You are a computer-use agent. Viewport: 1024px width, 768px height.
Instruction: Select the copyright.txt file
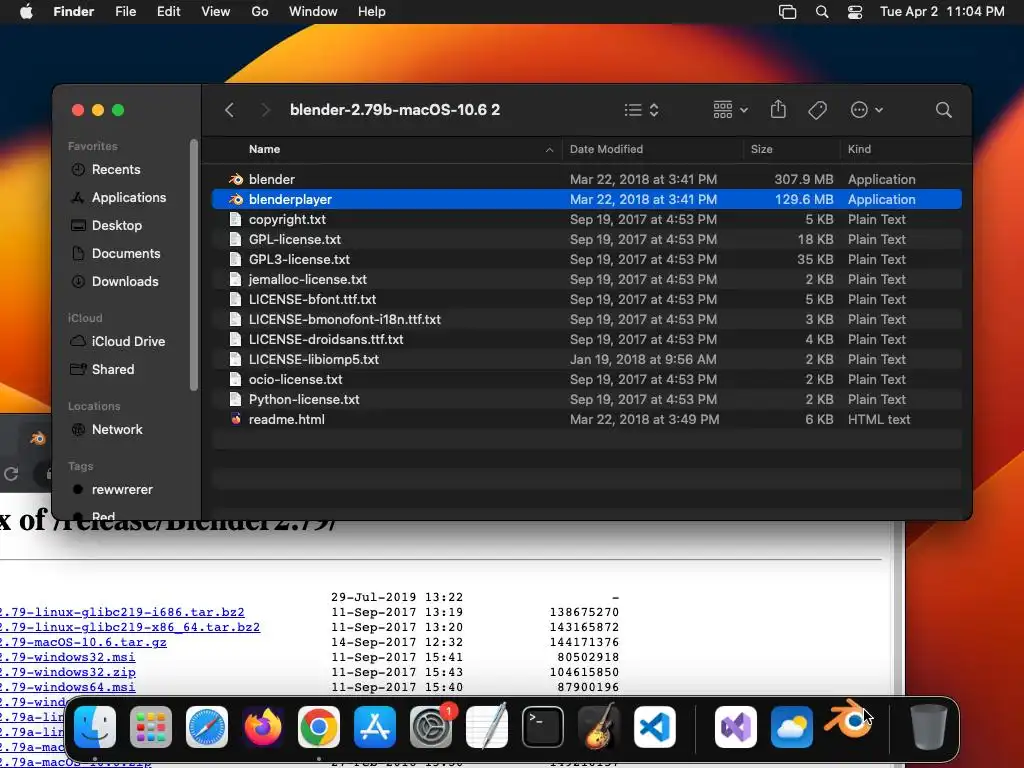click(586, 219)
